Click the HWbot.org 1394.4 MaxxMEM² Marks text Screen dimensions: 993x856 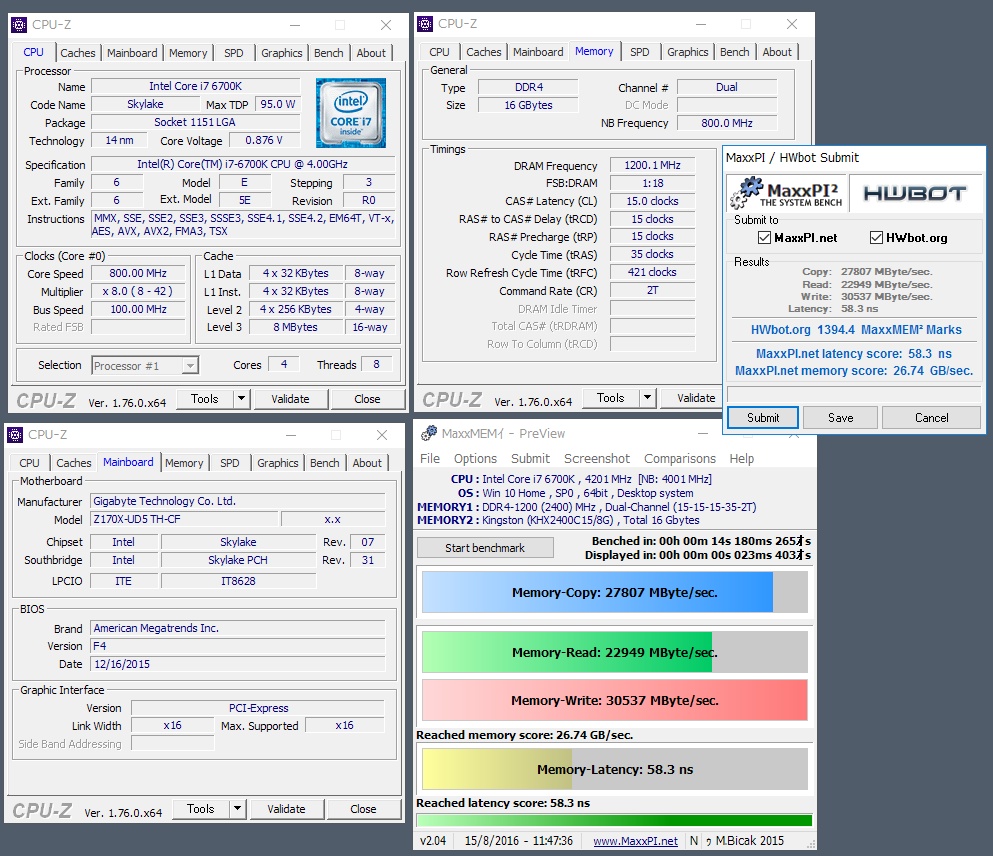856,330
